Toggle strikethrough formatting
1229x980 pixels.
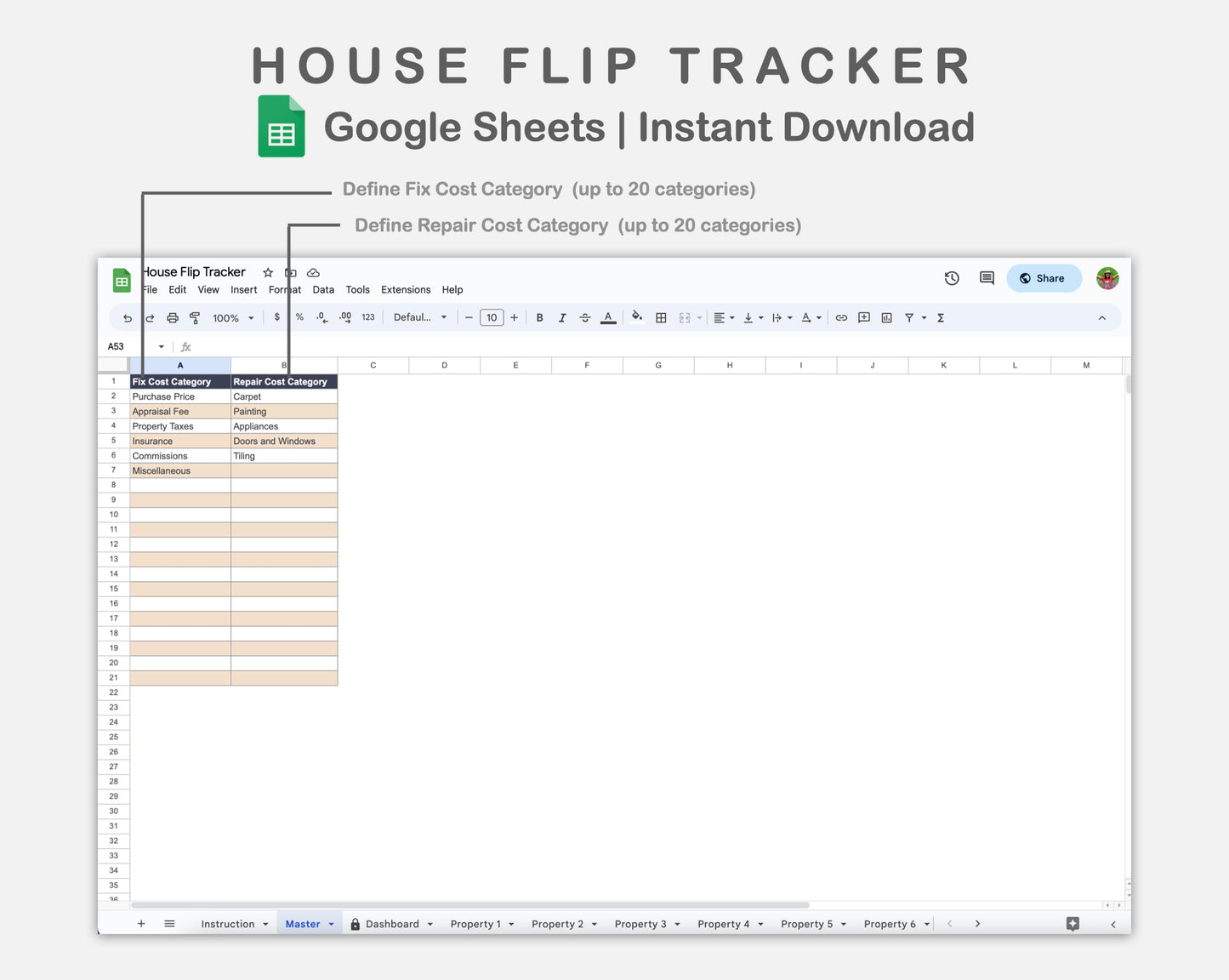585,317
